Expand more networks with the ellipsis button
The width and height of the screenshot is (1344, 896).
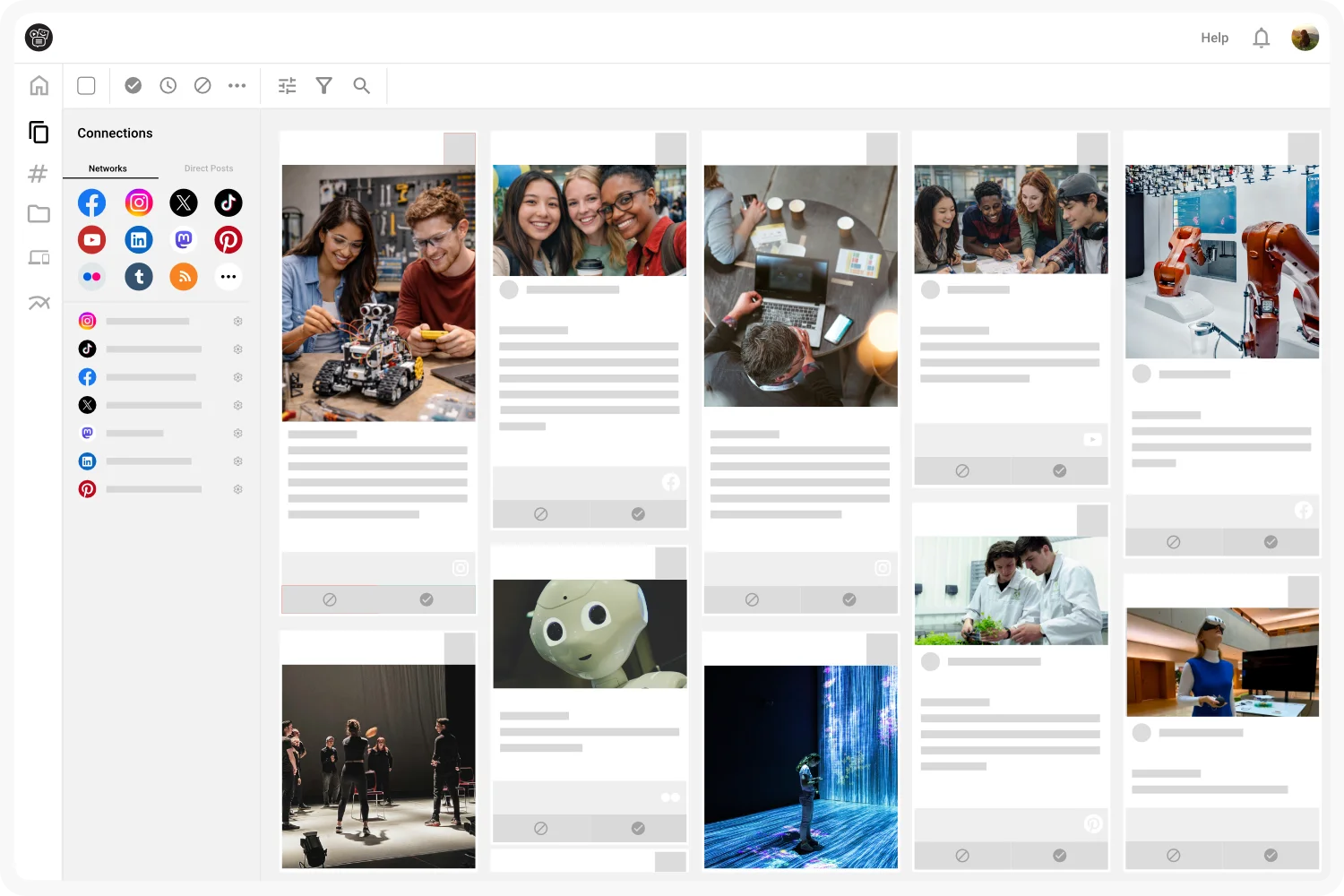pos(228,277)
